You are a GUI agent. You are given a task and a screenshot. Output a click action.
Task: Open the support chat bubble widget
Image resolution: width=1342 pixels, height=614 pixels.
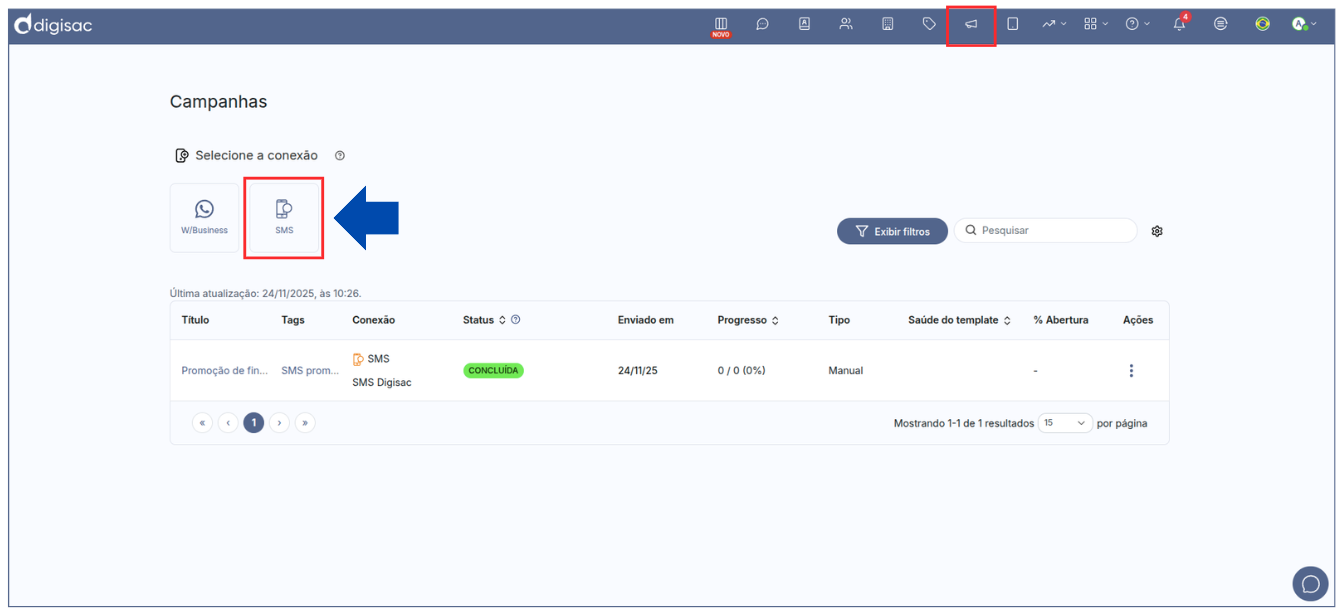click(1310, 584)
